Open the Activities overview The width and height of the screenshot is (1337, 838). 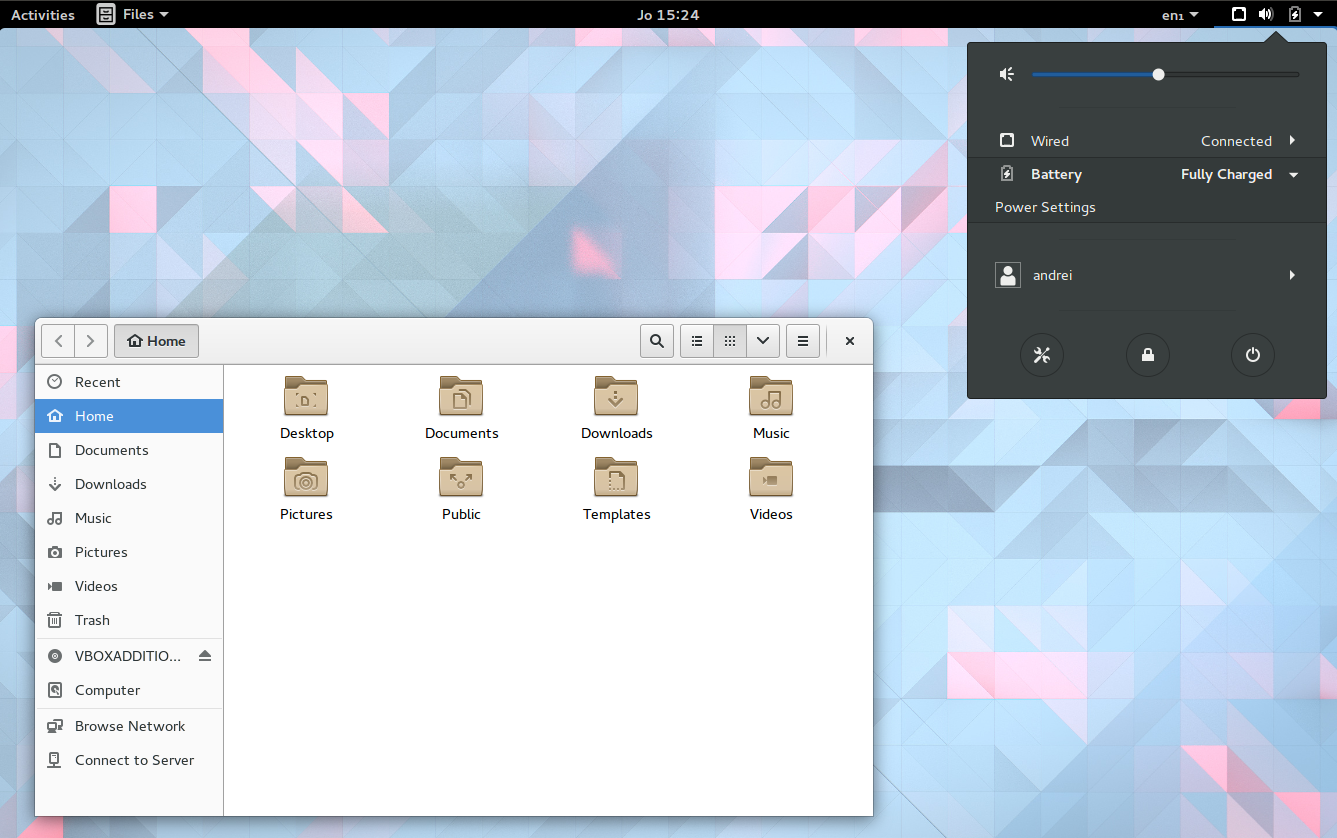[42, 14]
